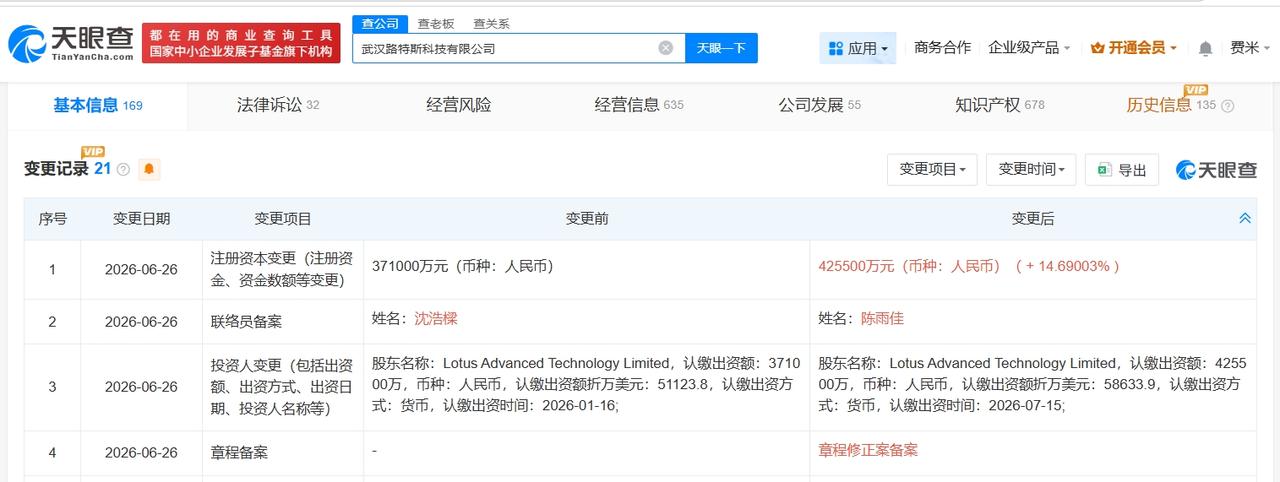Screen dimensions: 1280x482
Task: Collapse the table with the double-chevron icon
Action: point(1245,218)
